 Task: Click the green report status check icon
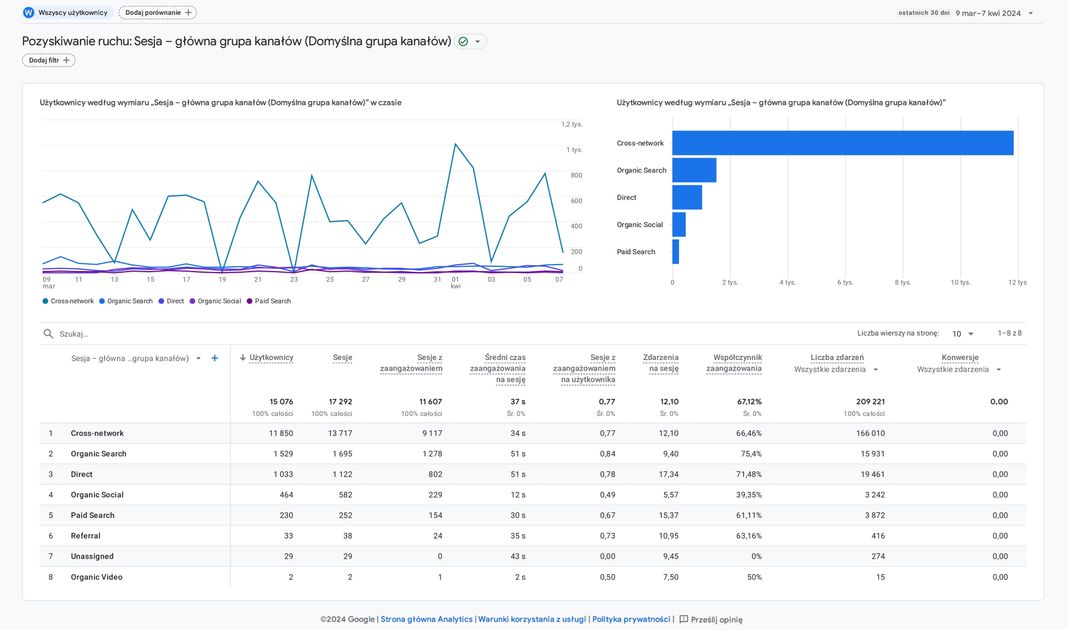pyautogui.click(x=463, y=41)
